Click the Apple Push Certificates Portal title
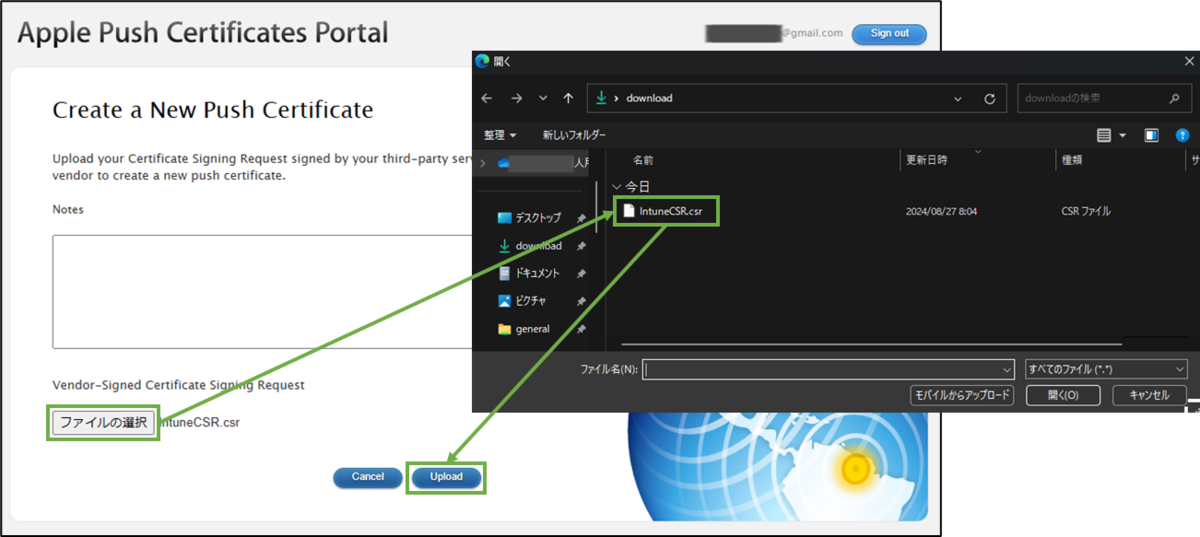Image resolution: width=1200 pixels, height=537 pixels. pyautogui.click(x=203, y=33)
